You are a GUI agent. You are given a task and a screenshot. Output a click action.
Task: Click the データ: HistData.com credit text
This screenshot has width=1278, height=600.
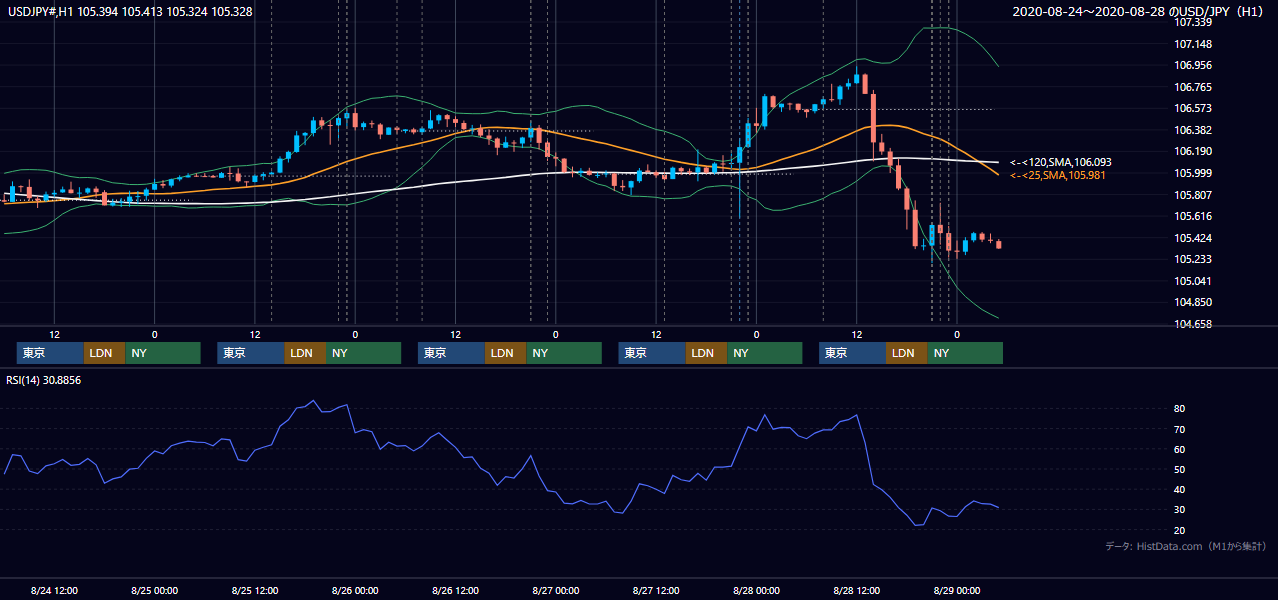pos(1186,547)
